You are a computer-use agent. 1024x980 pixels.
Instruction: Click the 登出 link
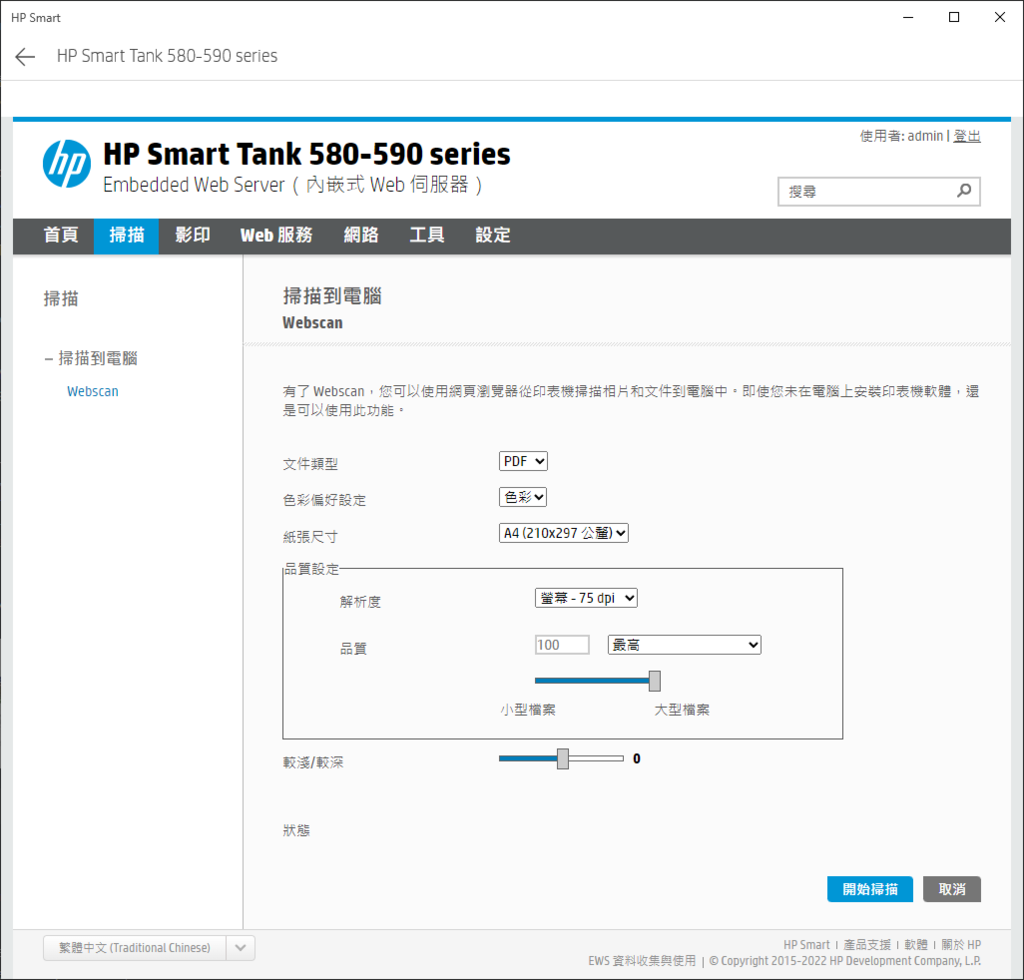coord(967,136)
